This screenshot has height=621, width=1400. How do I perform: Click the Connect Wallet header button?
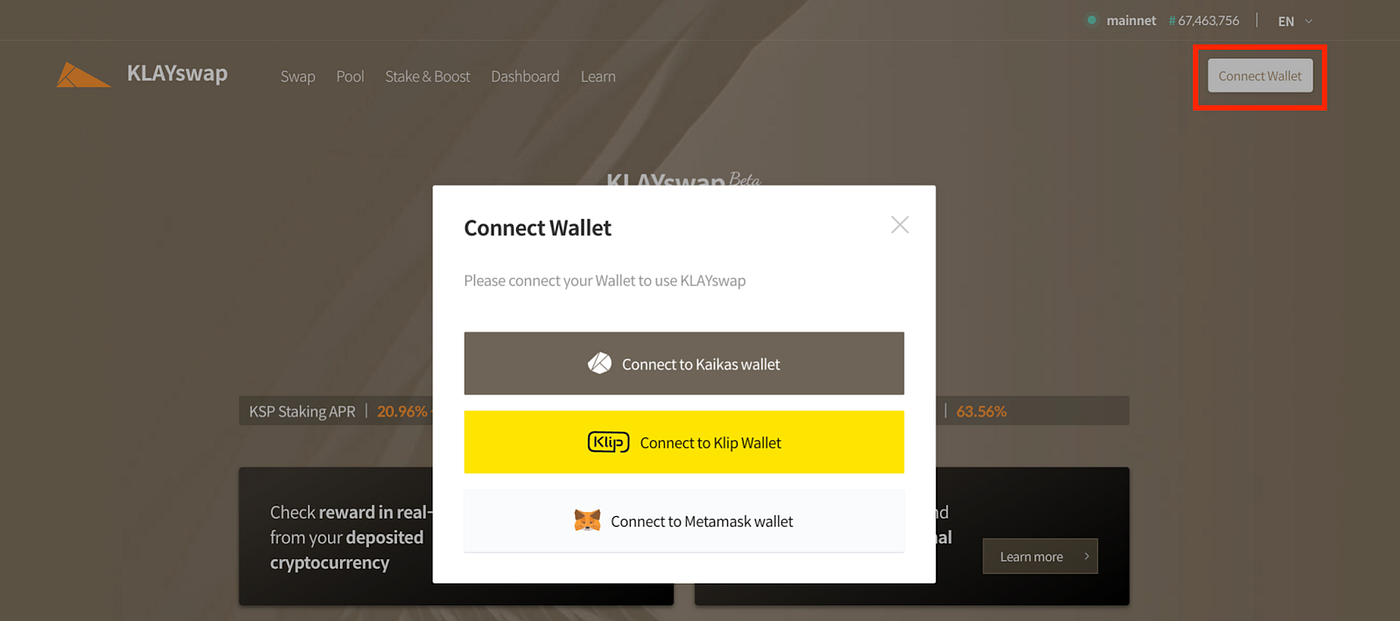[x=1260, y=76]
